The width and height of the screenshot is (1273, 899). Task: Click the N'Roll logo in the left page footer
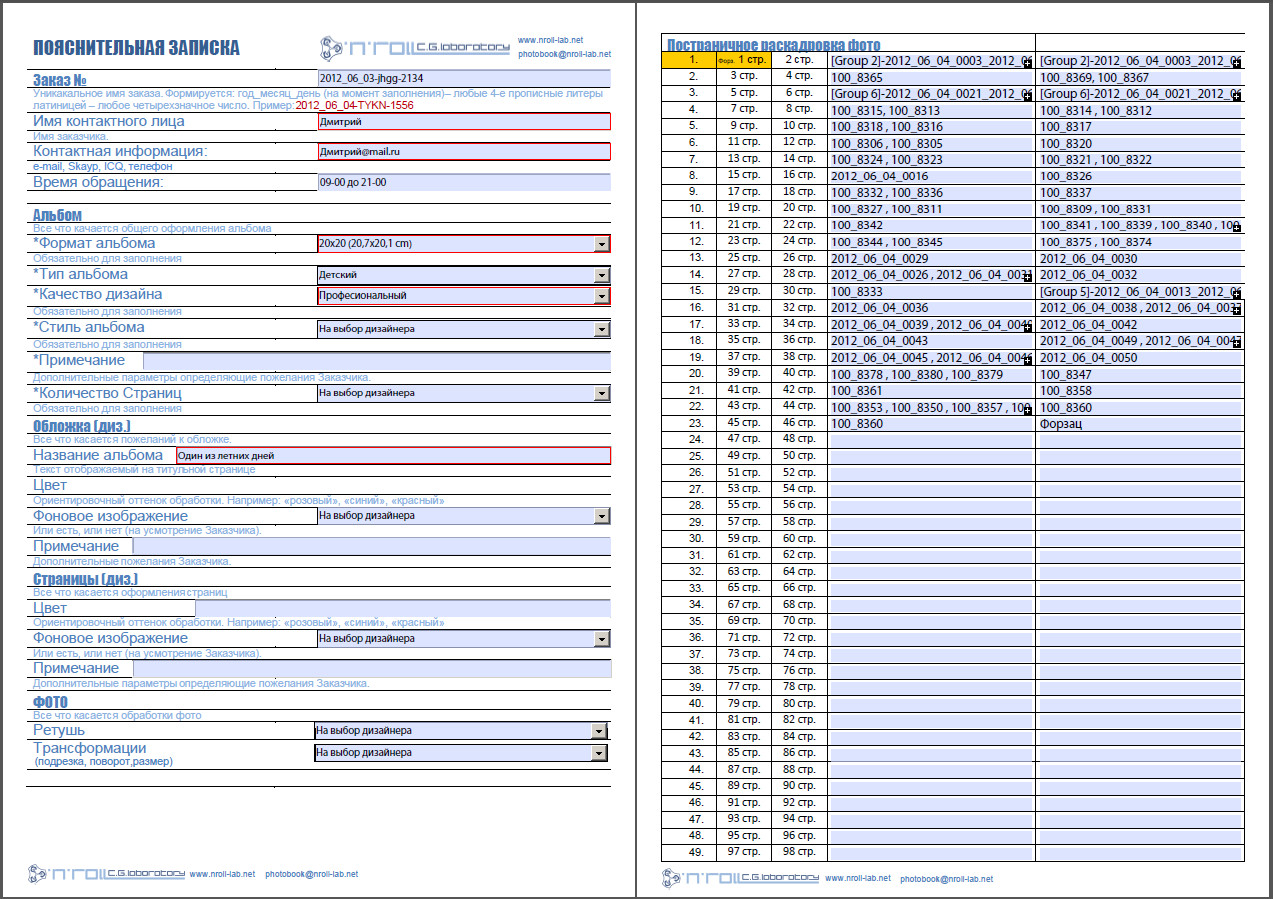(x=107, y=873)
